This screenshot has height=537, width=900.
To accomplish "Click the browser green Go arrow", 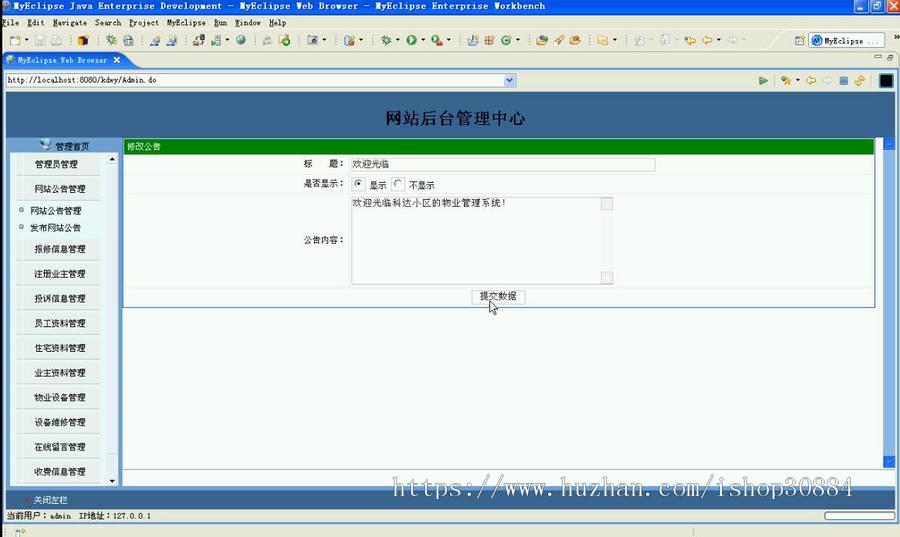I will [763, 81].
